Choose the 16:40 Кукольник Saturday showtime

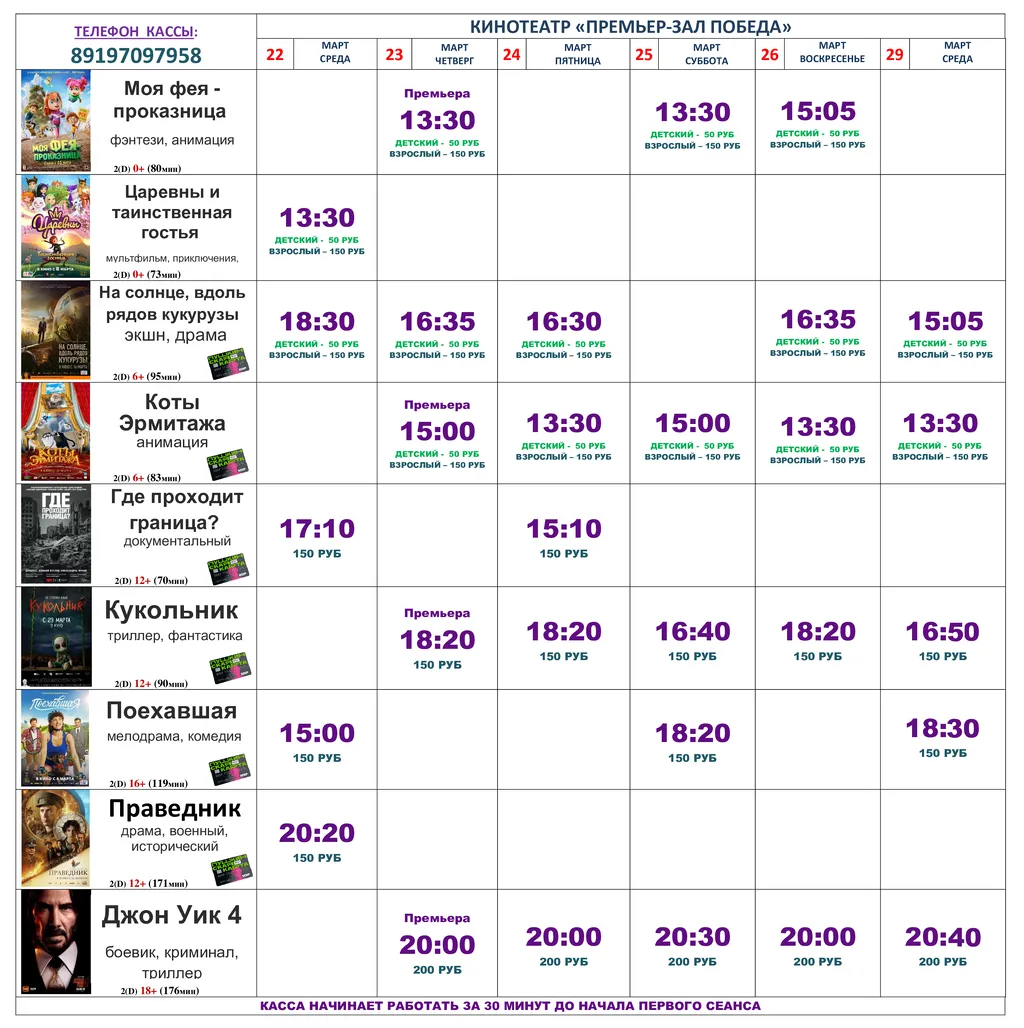(693, 632)
